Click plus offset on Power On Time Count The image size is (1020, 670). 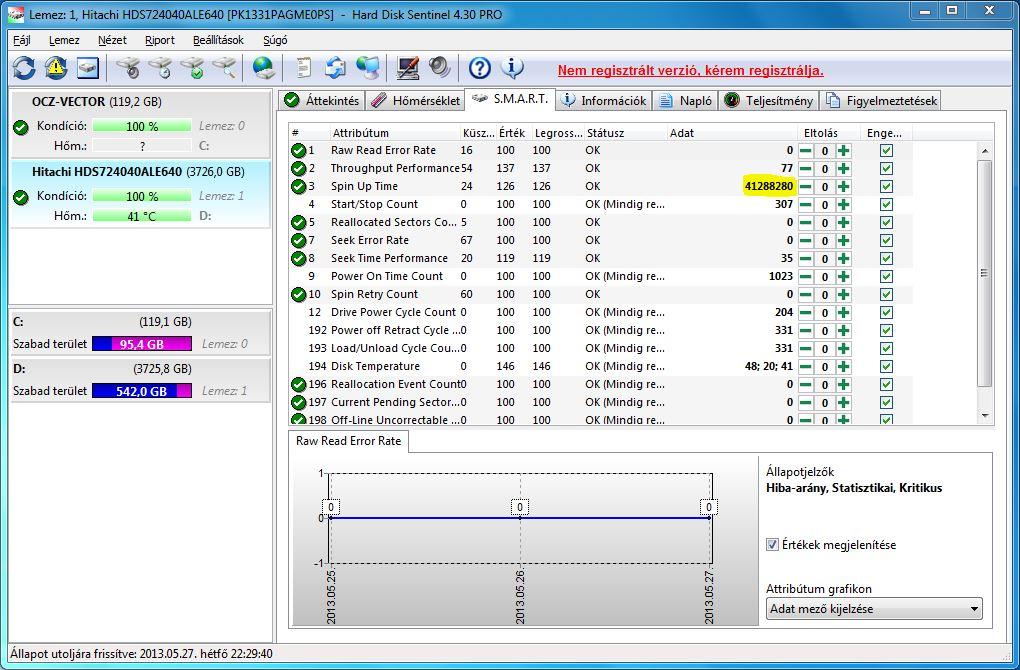click(844, 276)
